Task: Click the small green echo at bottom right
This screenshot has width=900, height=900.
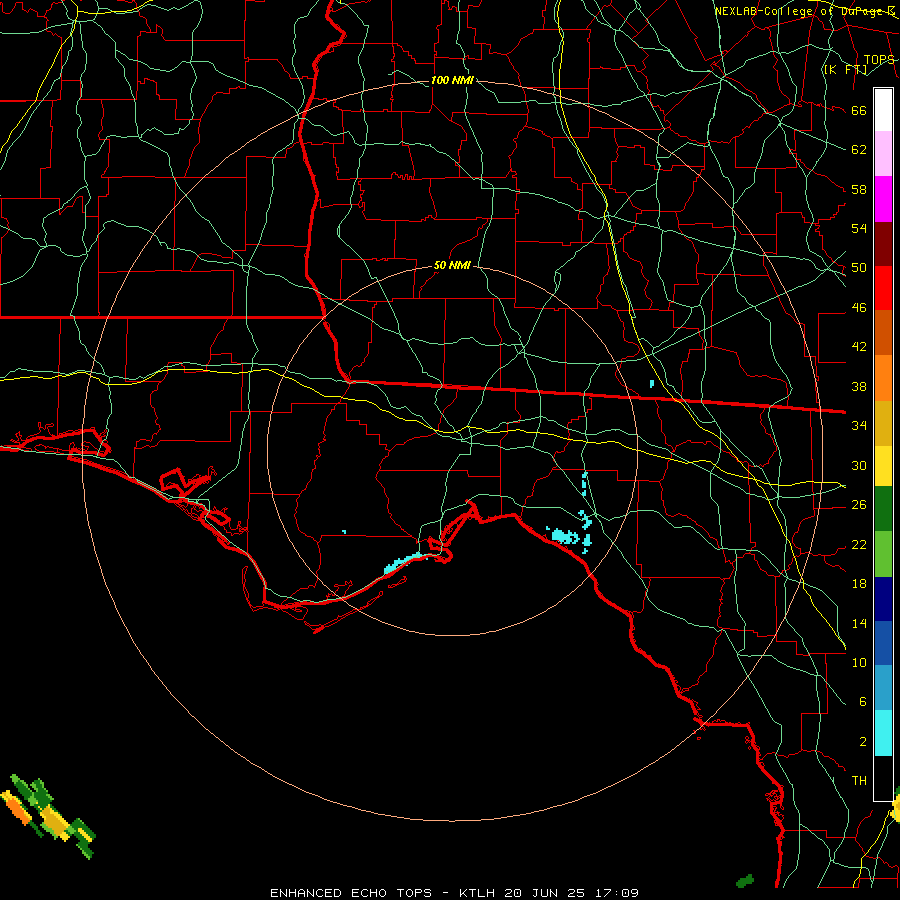Action: [x=744, y=880]
